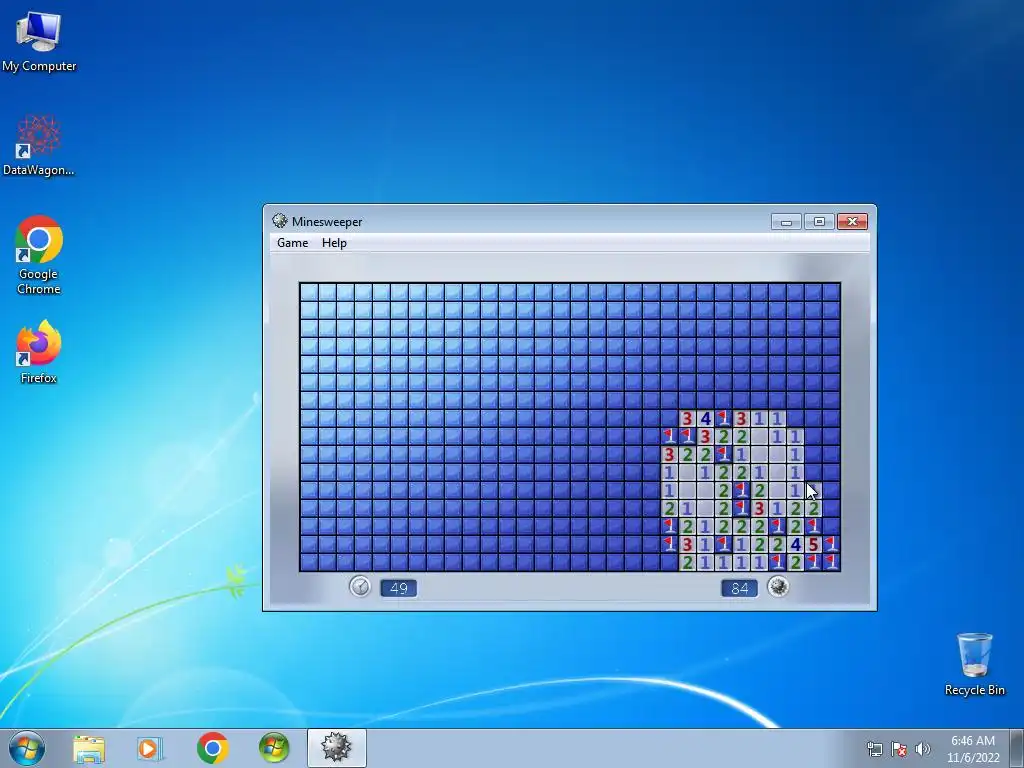Click the covered tile in the board's bottom-left corner
This screenshot has height=768, width=1024.
tap(309, 562)
